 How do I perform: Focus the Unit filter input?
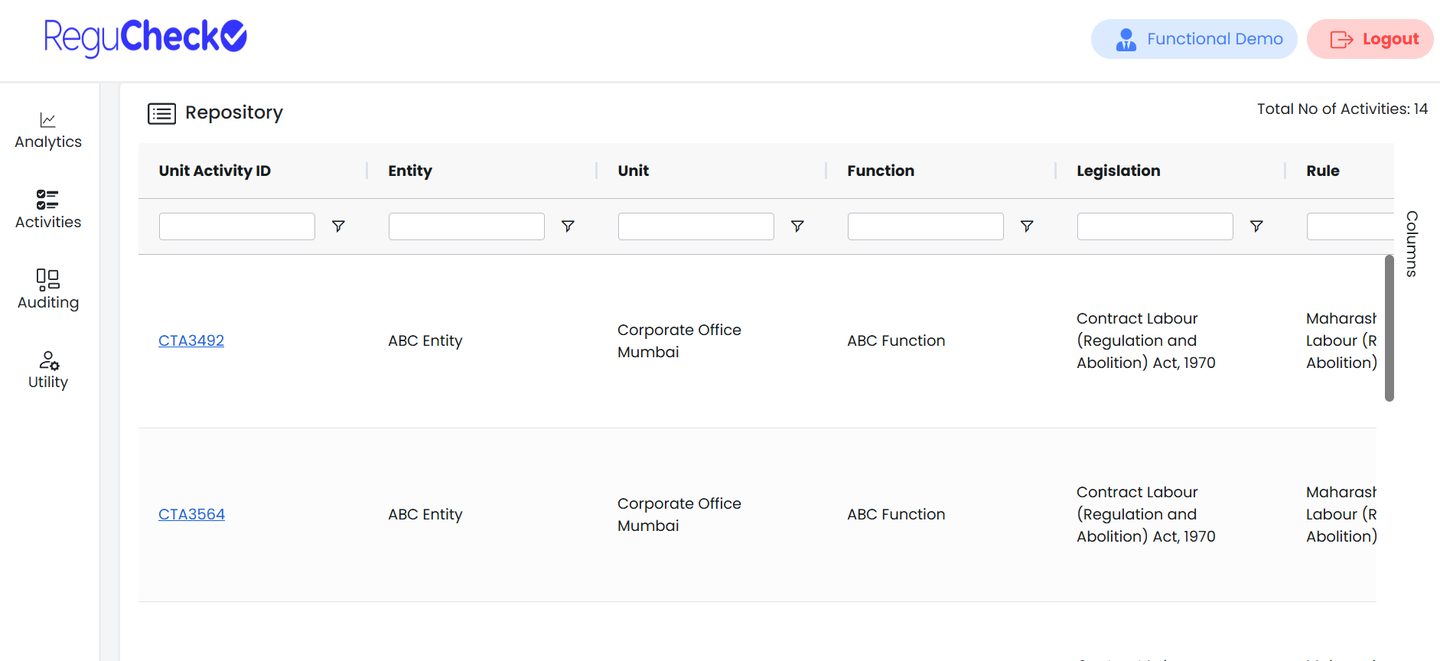[x=696, y=227]
